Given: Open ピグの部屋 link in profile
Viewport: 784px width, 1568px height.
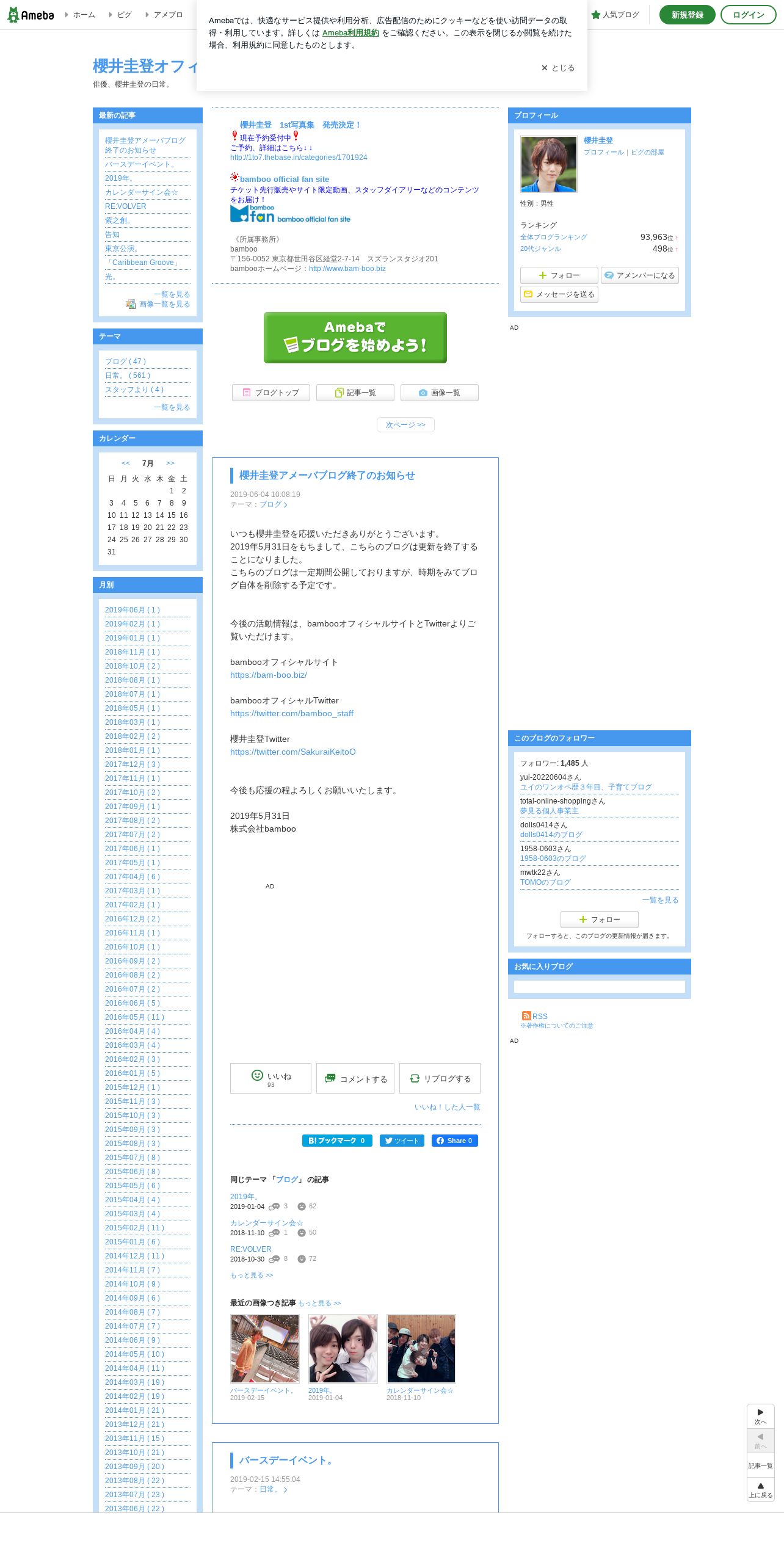Looking at the screenshot, I should (x=647, y=152).
